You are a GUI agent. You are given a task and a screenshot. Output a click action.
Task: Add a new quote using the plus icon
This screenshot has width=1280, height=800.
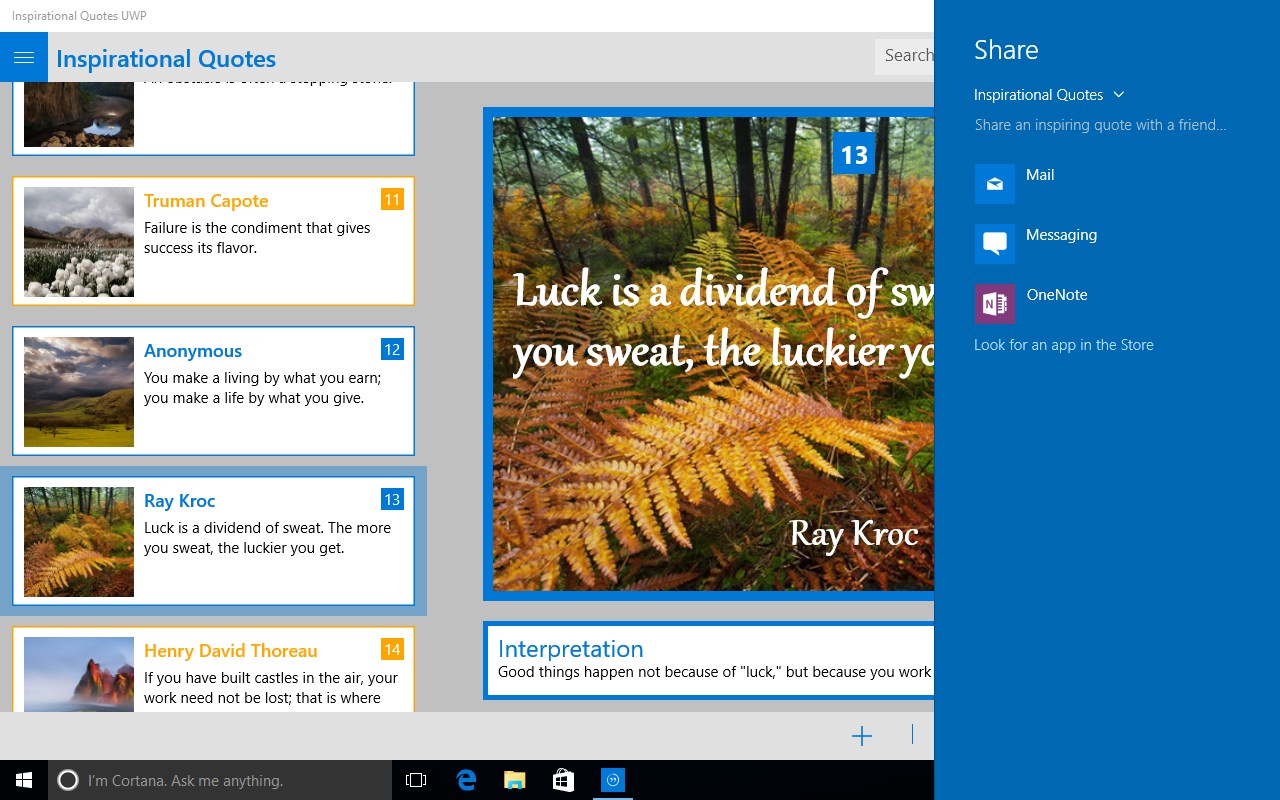coord(861,735)
